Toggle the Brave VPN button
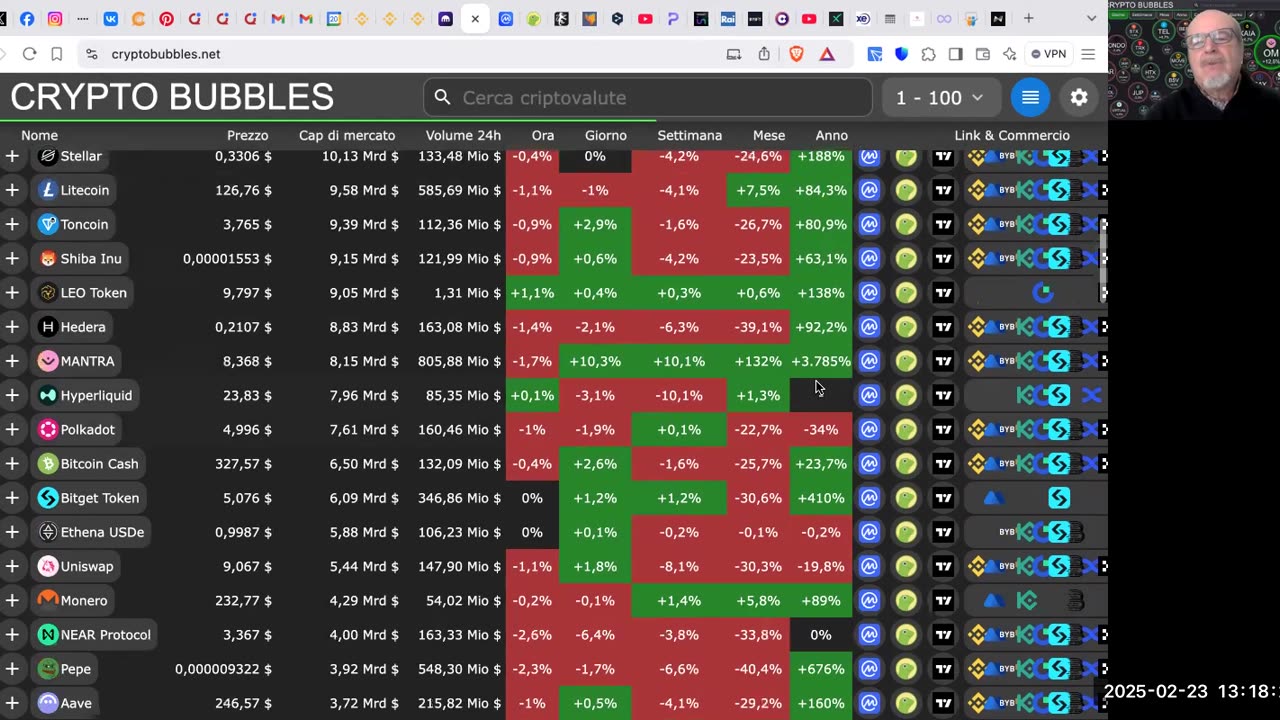 tap(1049, 54)
